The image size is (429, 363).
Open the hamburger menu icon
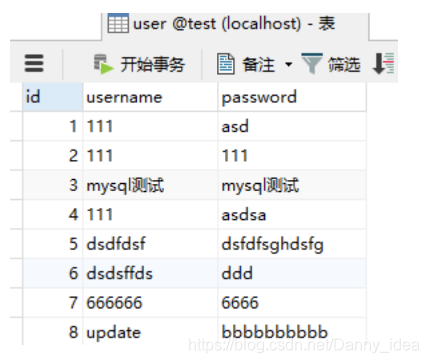click(x=34, y=63)
